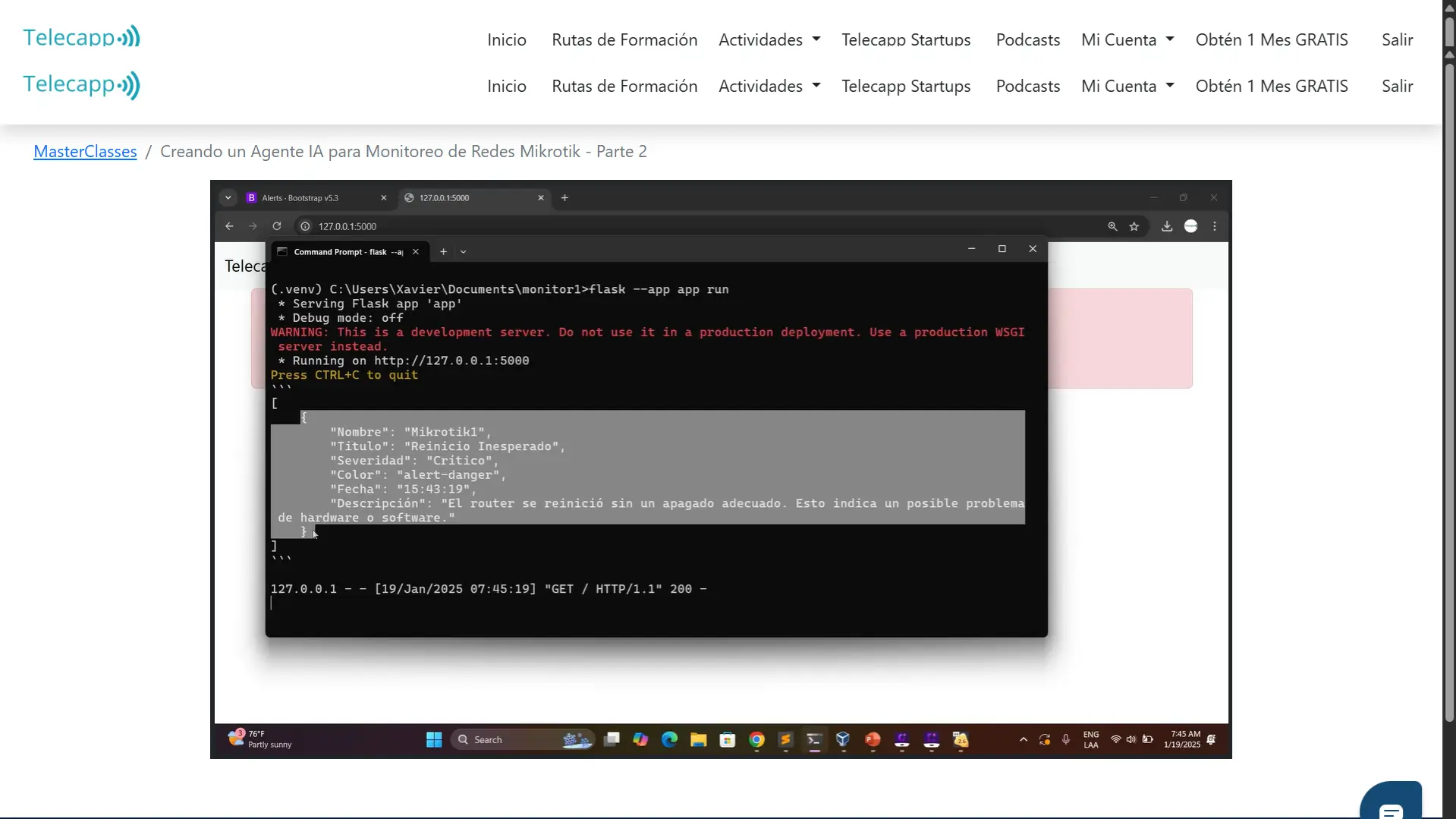Screen dimensions: 1456x819
Task: Open Windows Terminal from the taskbar
Action: coord(814,739)
